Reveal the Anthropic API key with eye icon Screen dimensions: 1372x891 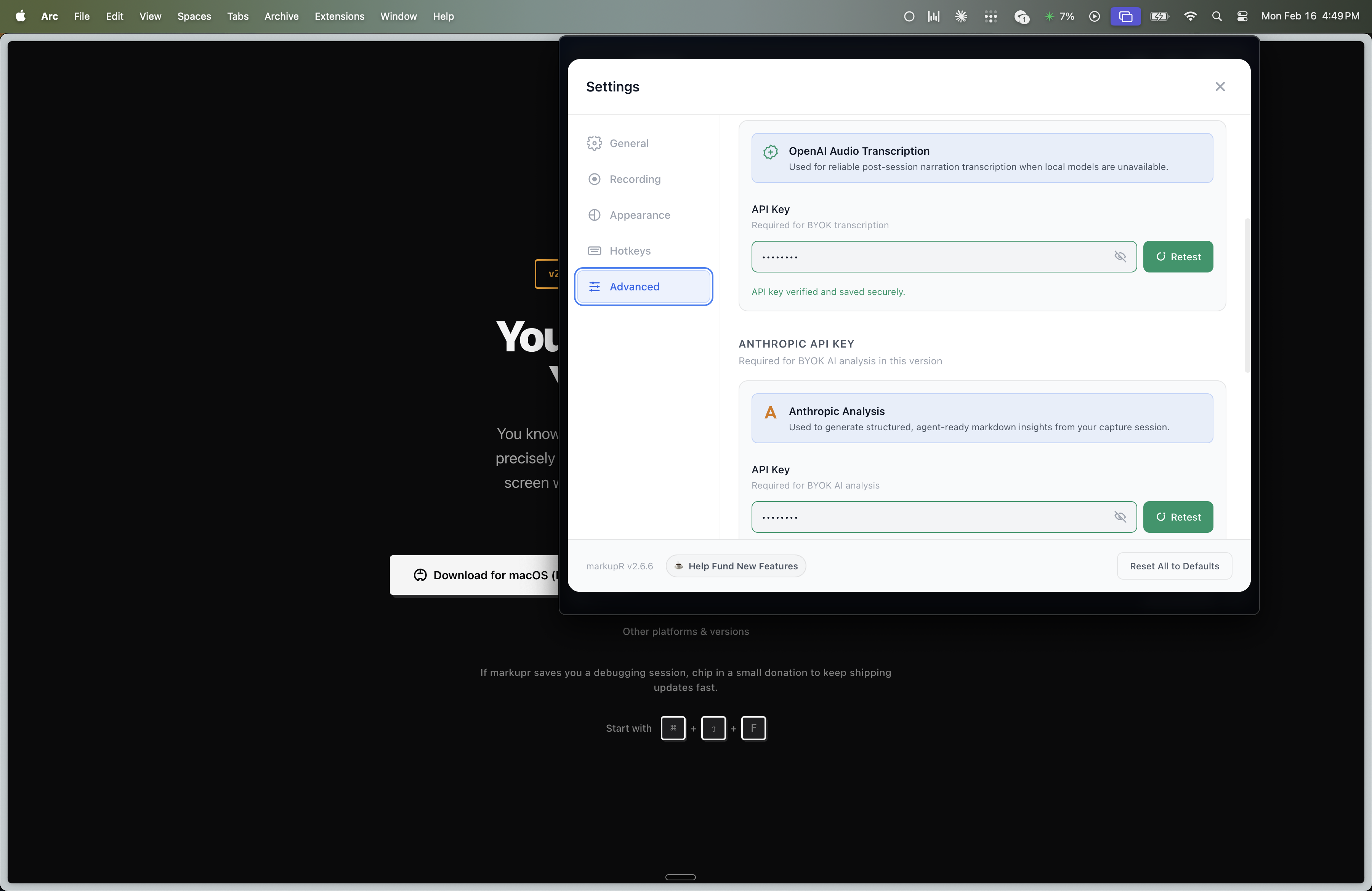coord(1119,517)
